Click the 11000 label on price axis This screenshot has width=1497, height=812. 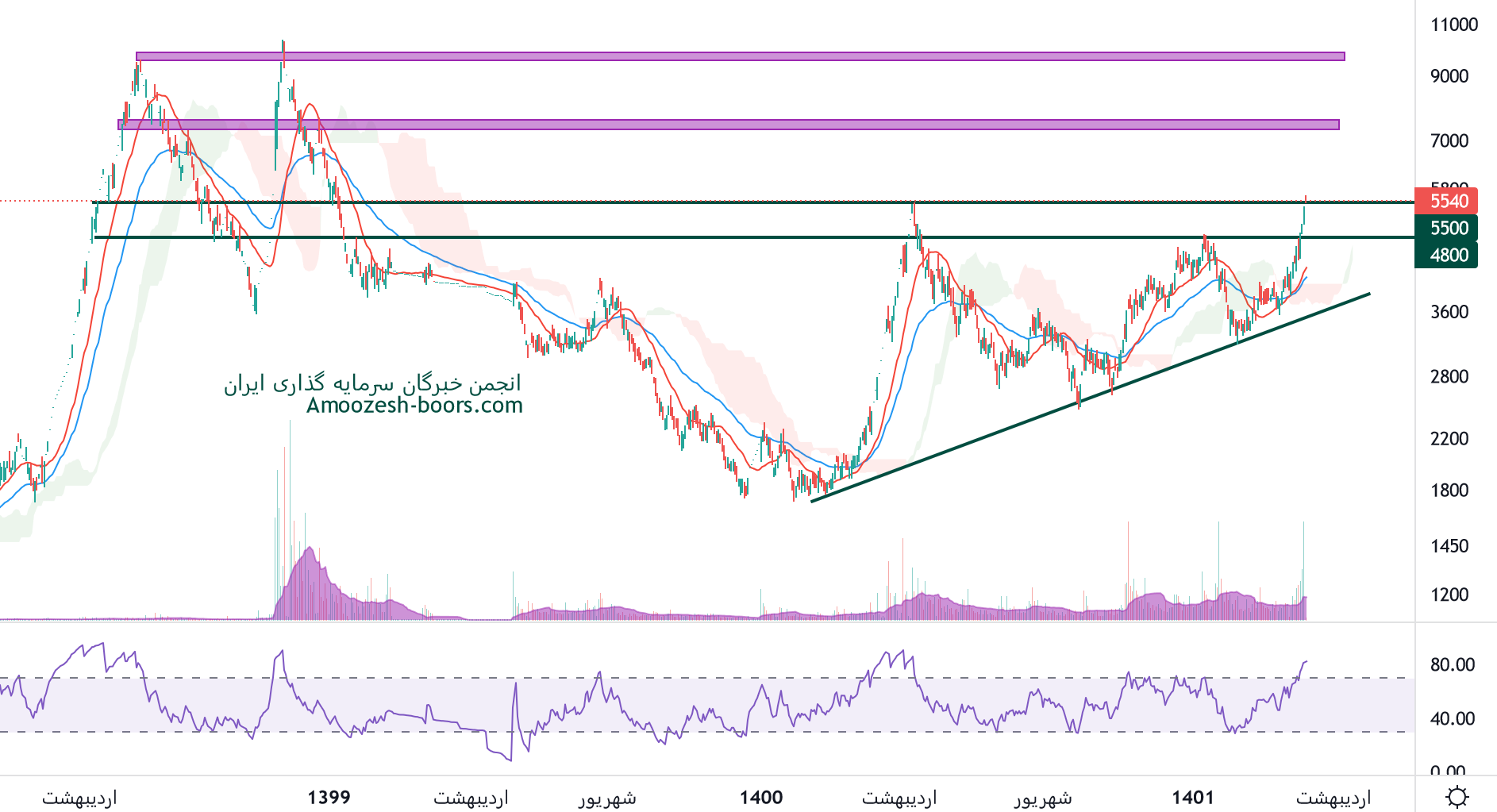[x=1453, y=25]
